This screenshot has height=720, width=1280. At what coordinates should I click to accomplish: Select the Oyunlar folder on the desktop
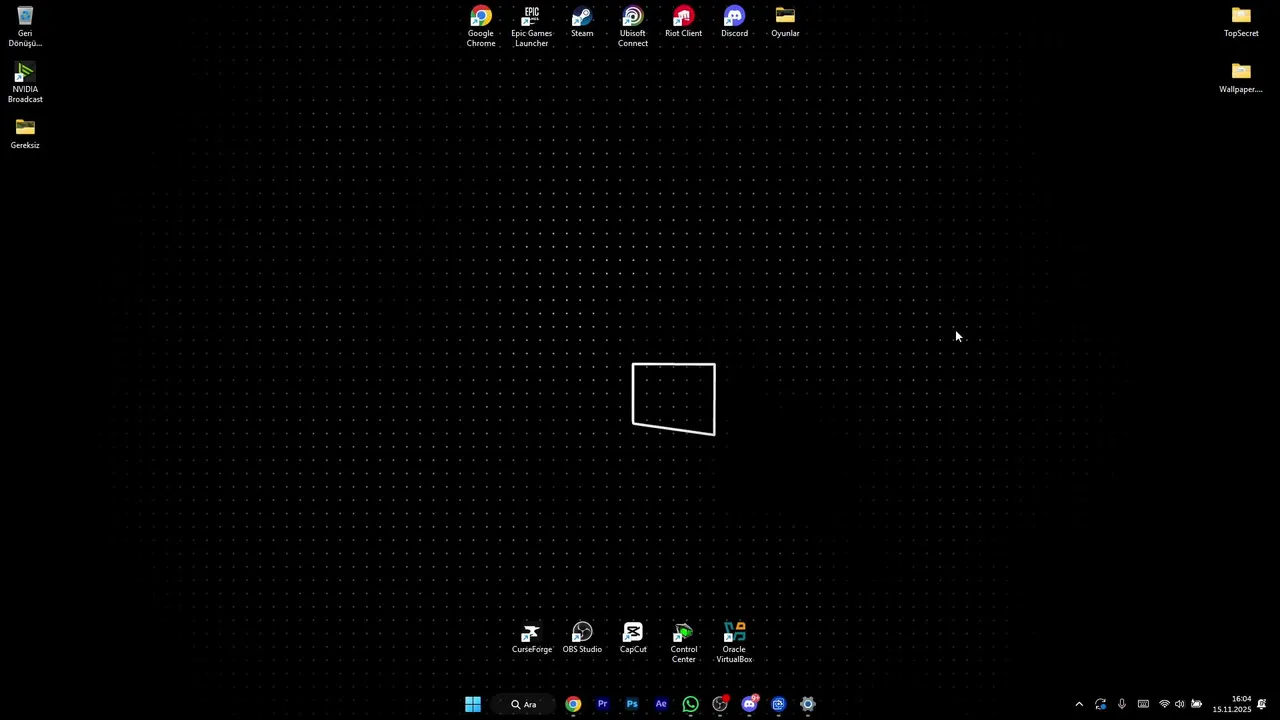[785, 22]
